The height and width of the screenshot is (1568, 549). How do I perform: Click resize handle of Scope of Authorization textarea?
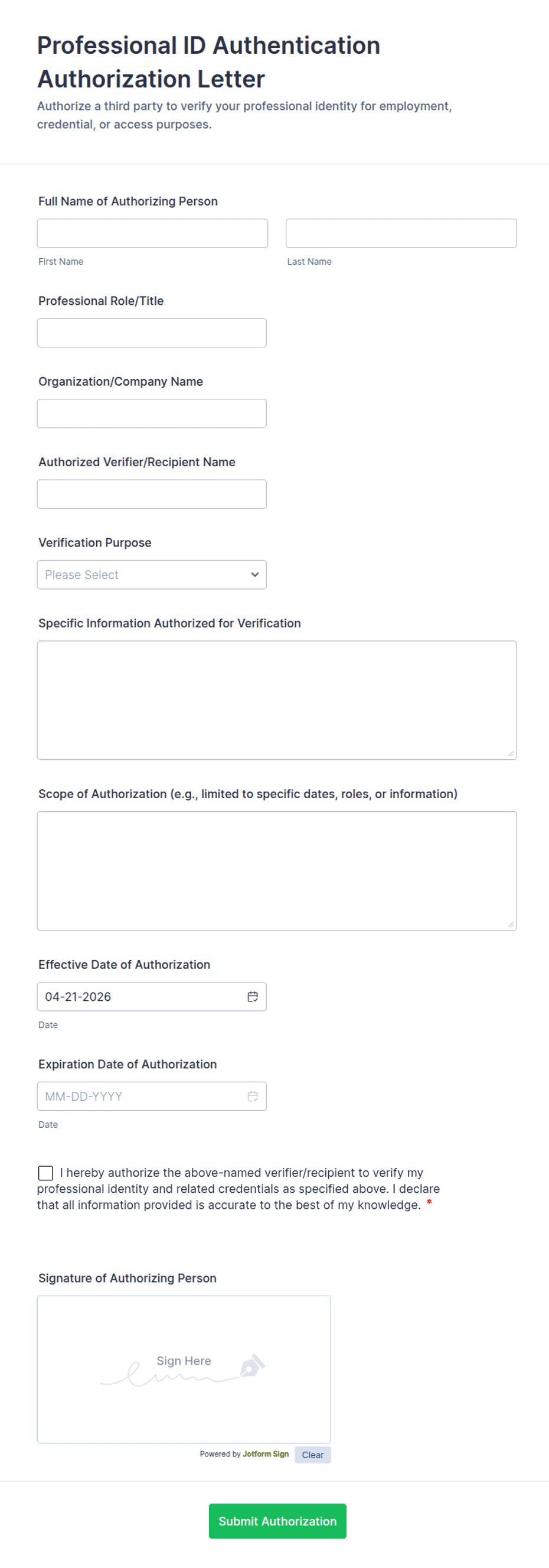pos(511,924)
